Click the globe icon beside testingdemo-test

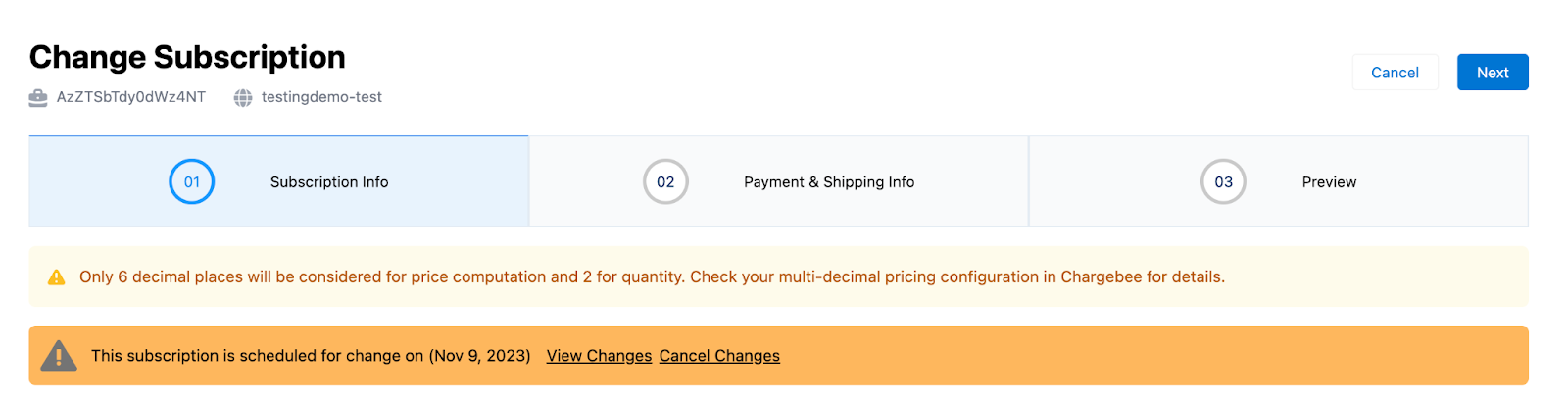point(243,97)
